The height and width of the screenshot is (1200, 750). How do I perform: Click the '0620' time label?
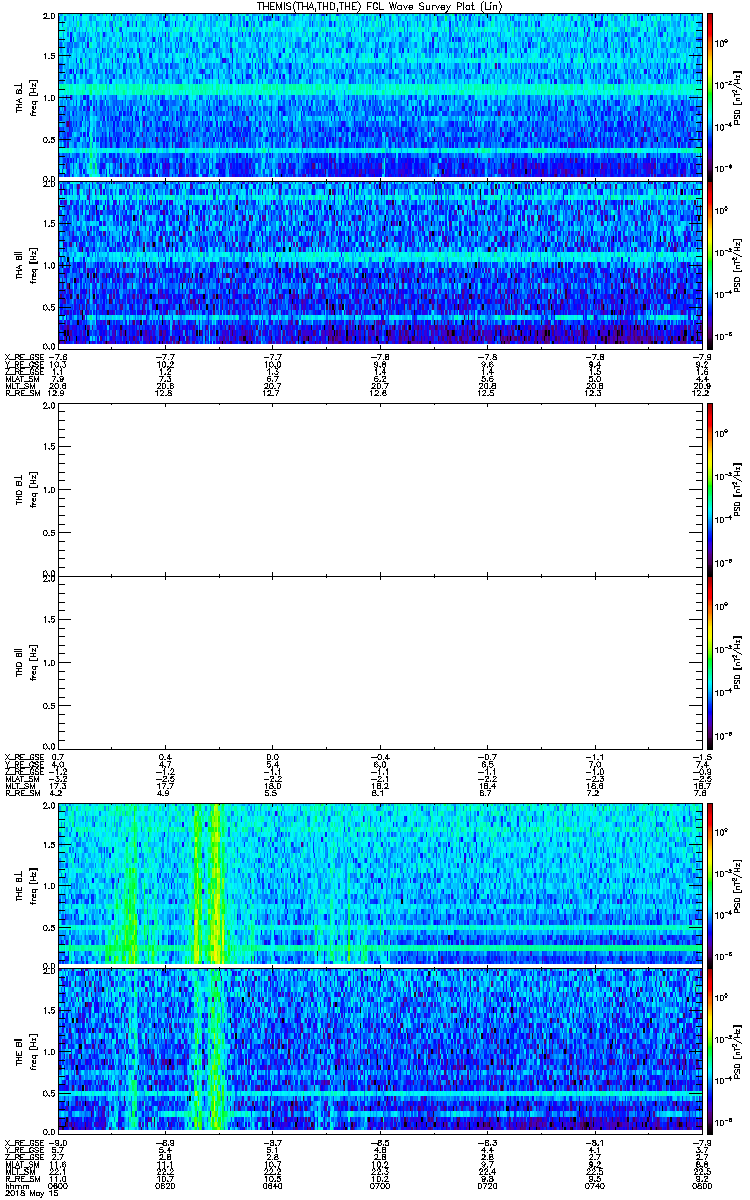166,1184
